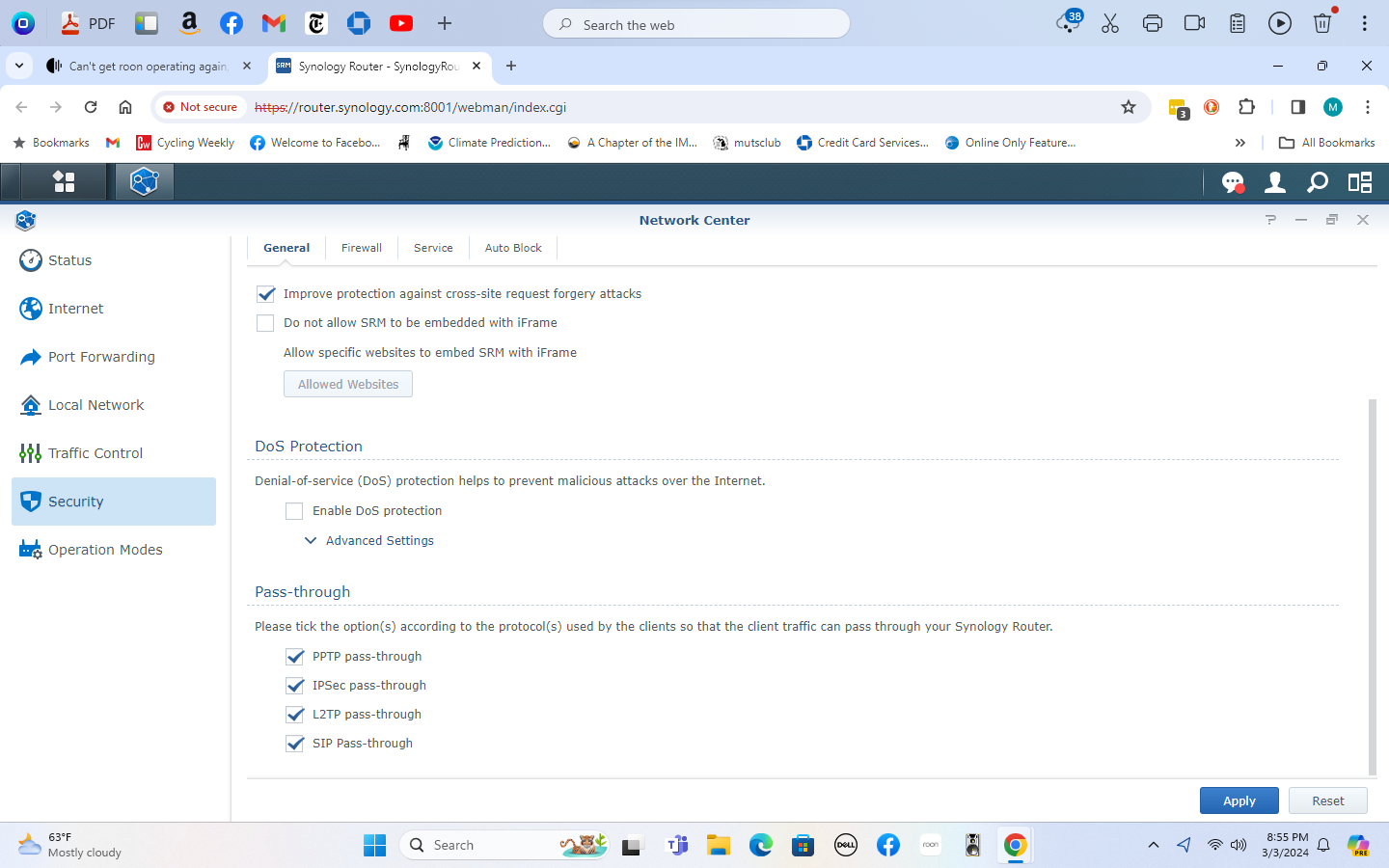Click the Network Center help question mark

click(x=1270, y=220)
